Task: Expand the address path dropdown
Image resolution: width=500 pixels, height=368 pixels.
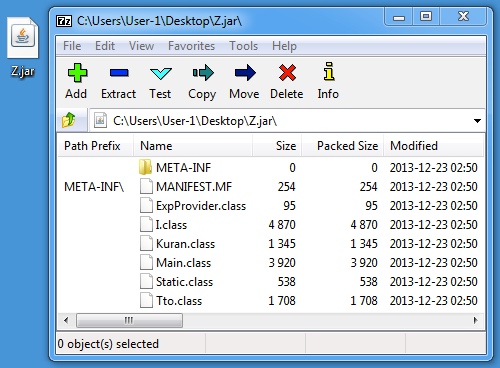Action: [x=477, y=121]
